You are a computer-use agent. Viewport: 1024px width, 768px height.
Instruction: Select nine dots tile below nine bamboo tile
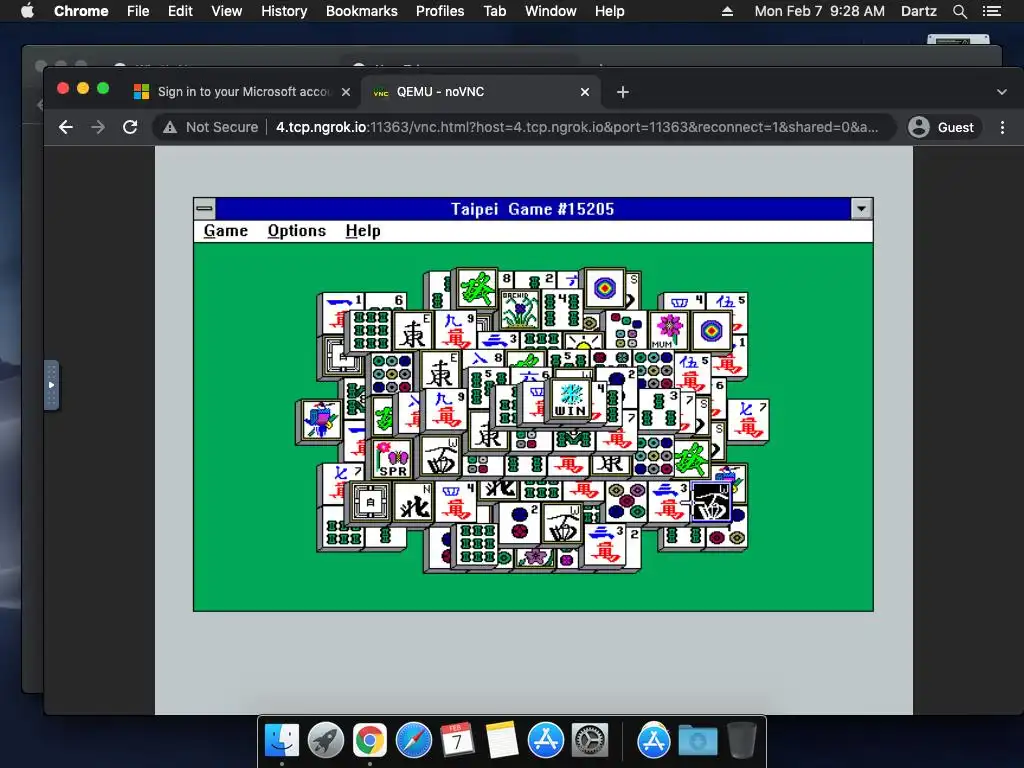click(x=391, y=373)
